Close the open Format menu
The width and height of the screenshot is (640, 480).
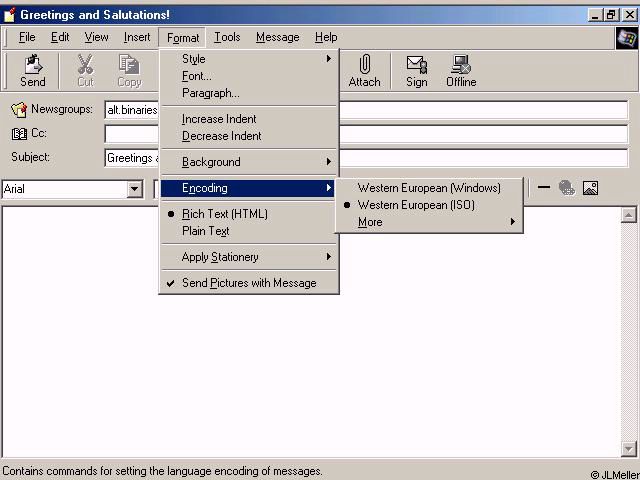click(182, 38)
